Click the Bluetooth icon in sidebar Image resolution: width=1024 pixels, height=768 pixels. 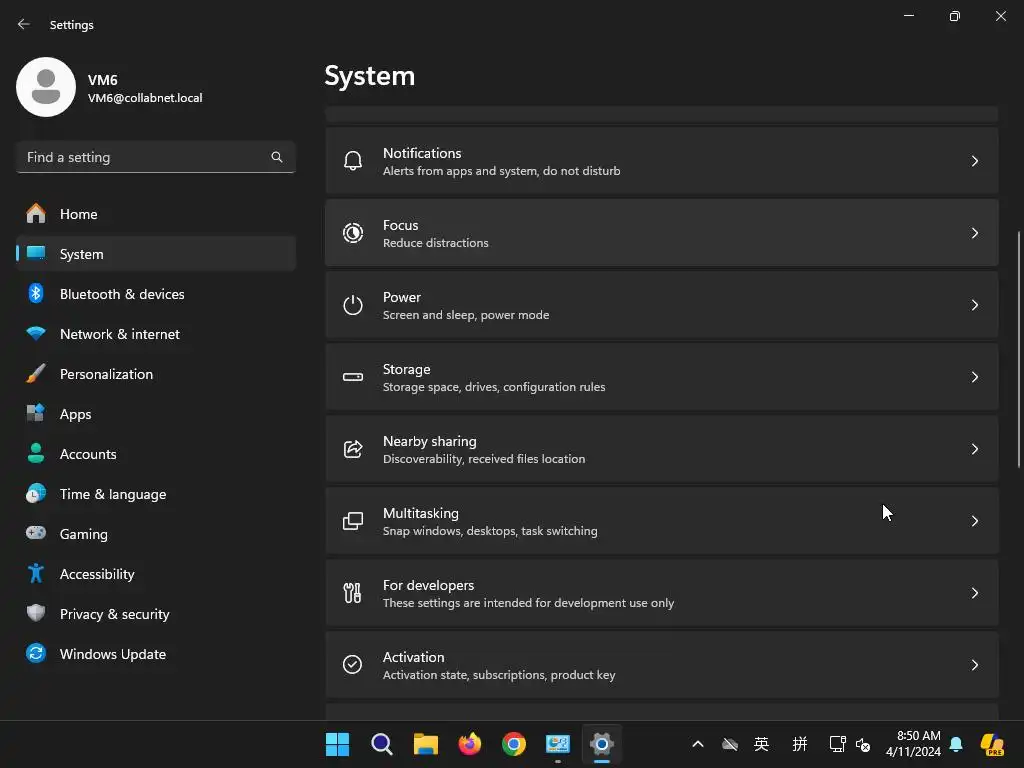click(x=36, y=293)
